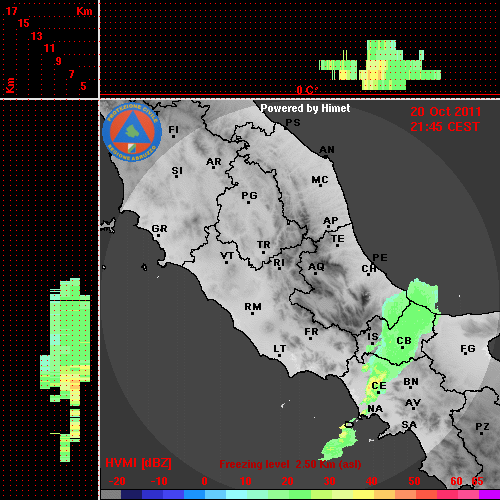The image size is (500, 500).
Task: Click the SA city label
Action: coord(409,425)
